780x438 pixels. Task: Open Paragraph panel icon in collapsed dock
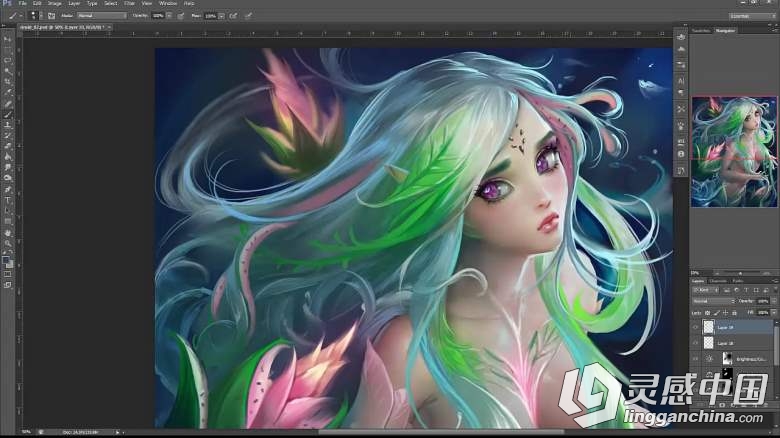(681, 93)
